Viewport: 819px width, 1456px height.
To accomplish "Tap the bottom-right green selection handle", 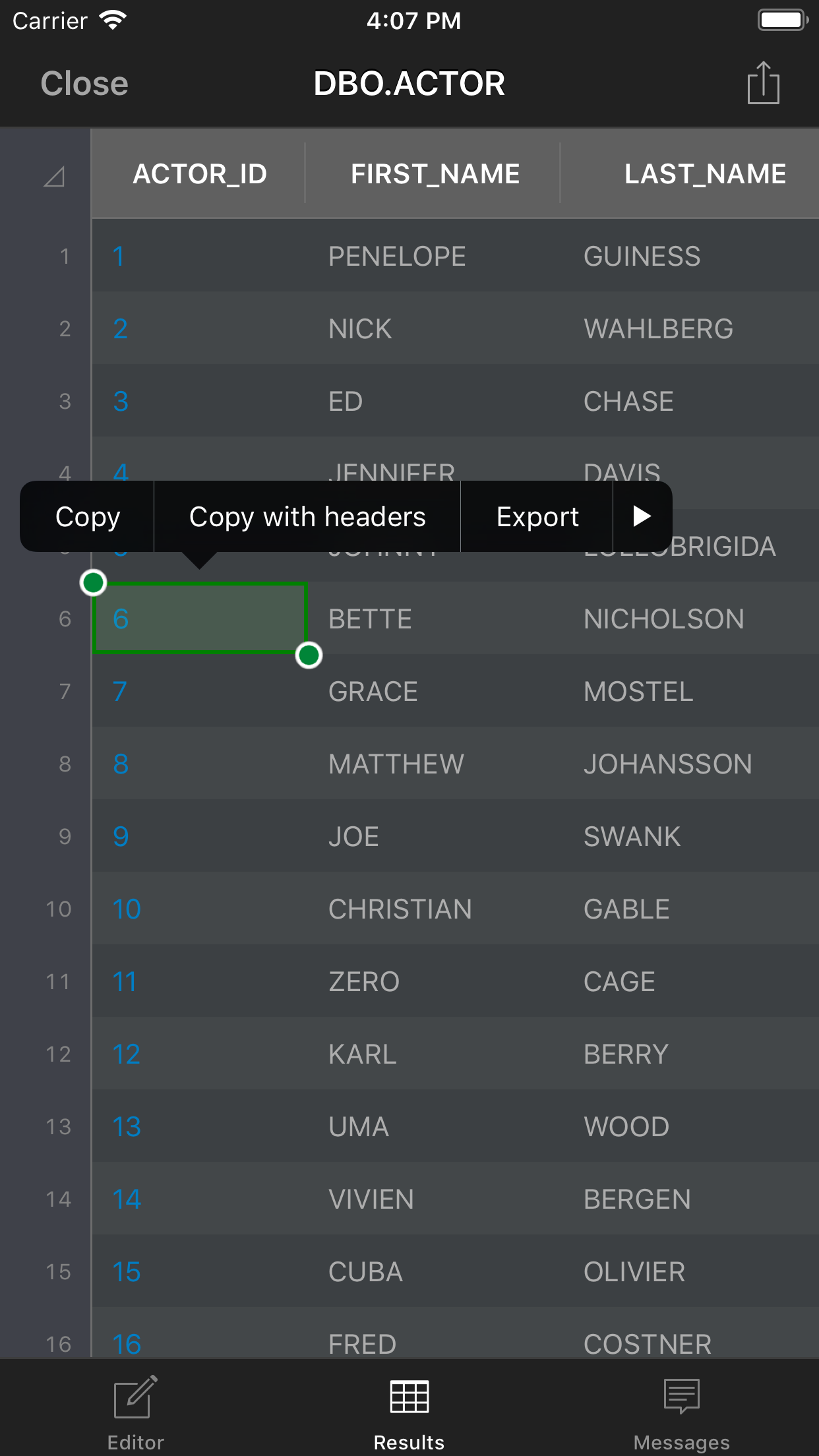I will (x=309, y=655).
